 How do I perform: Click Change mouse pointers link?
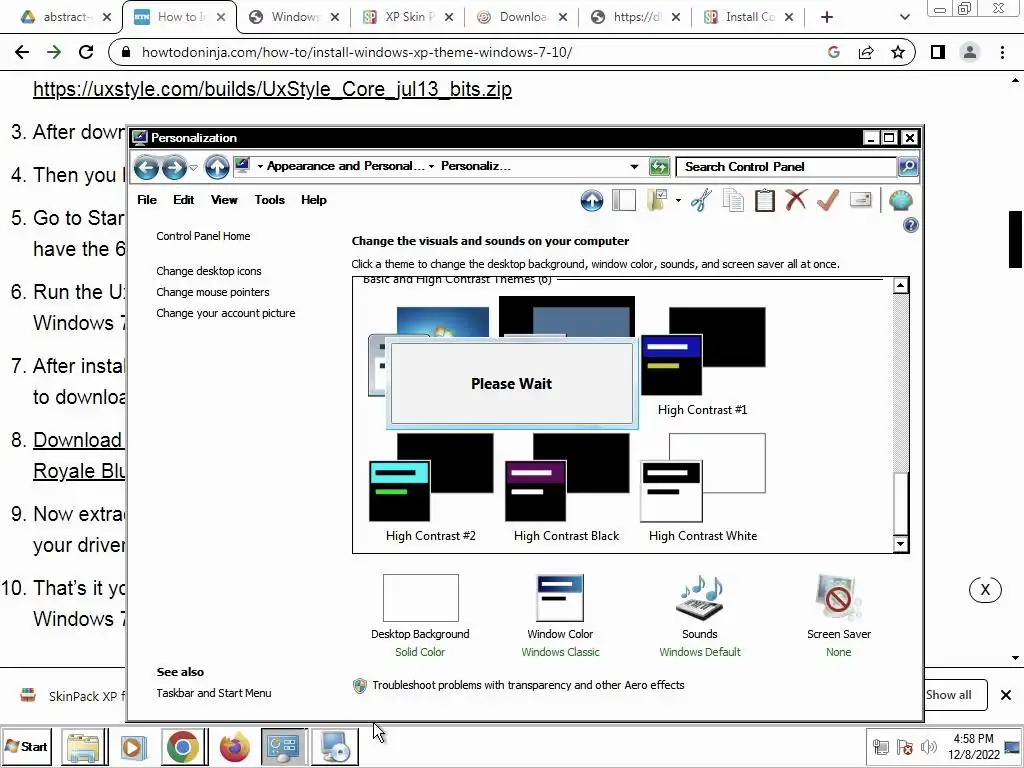212,292
